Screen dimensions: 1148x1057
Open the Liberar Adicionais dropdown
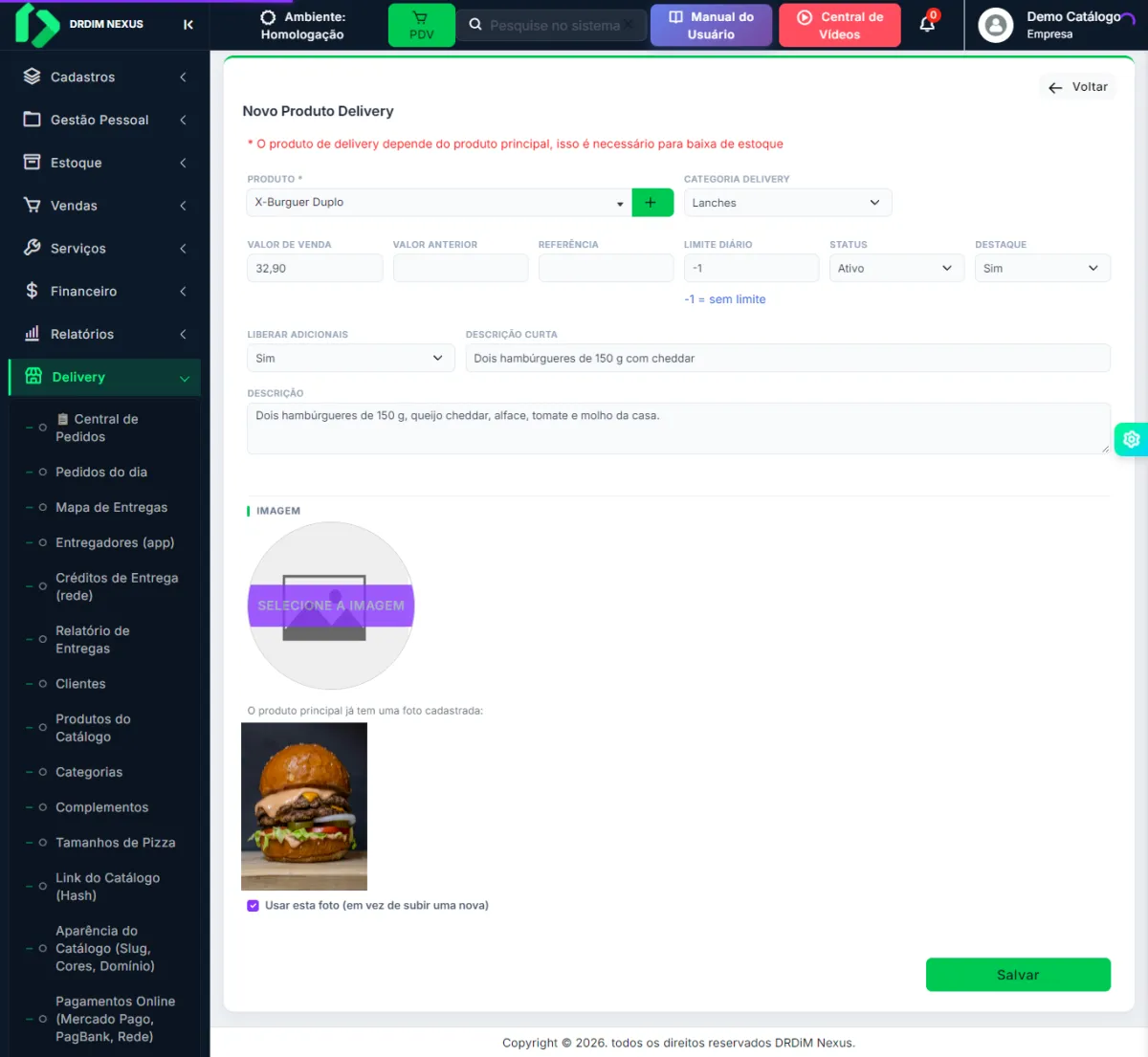click(x=351, y=358)
